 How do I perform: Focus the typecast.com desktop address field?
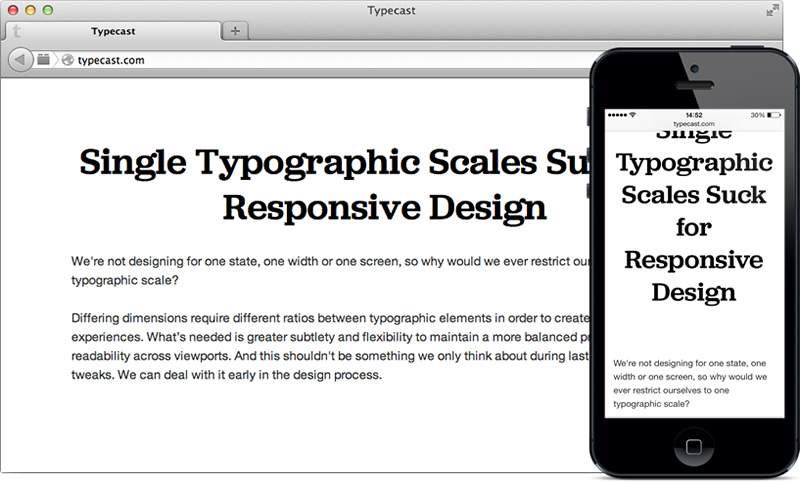[x=300, y=60]
